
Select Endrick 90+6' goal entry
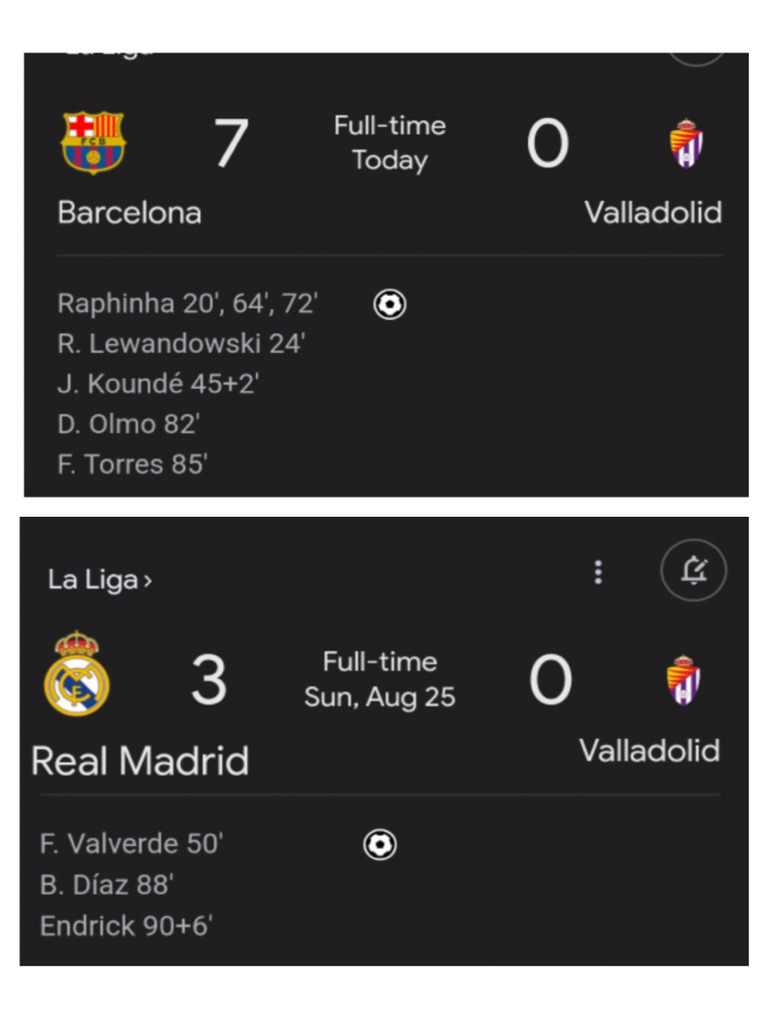click(126, 926)
